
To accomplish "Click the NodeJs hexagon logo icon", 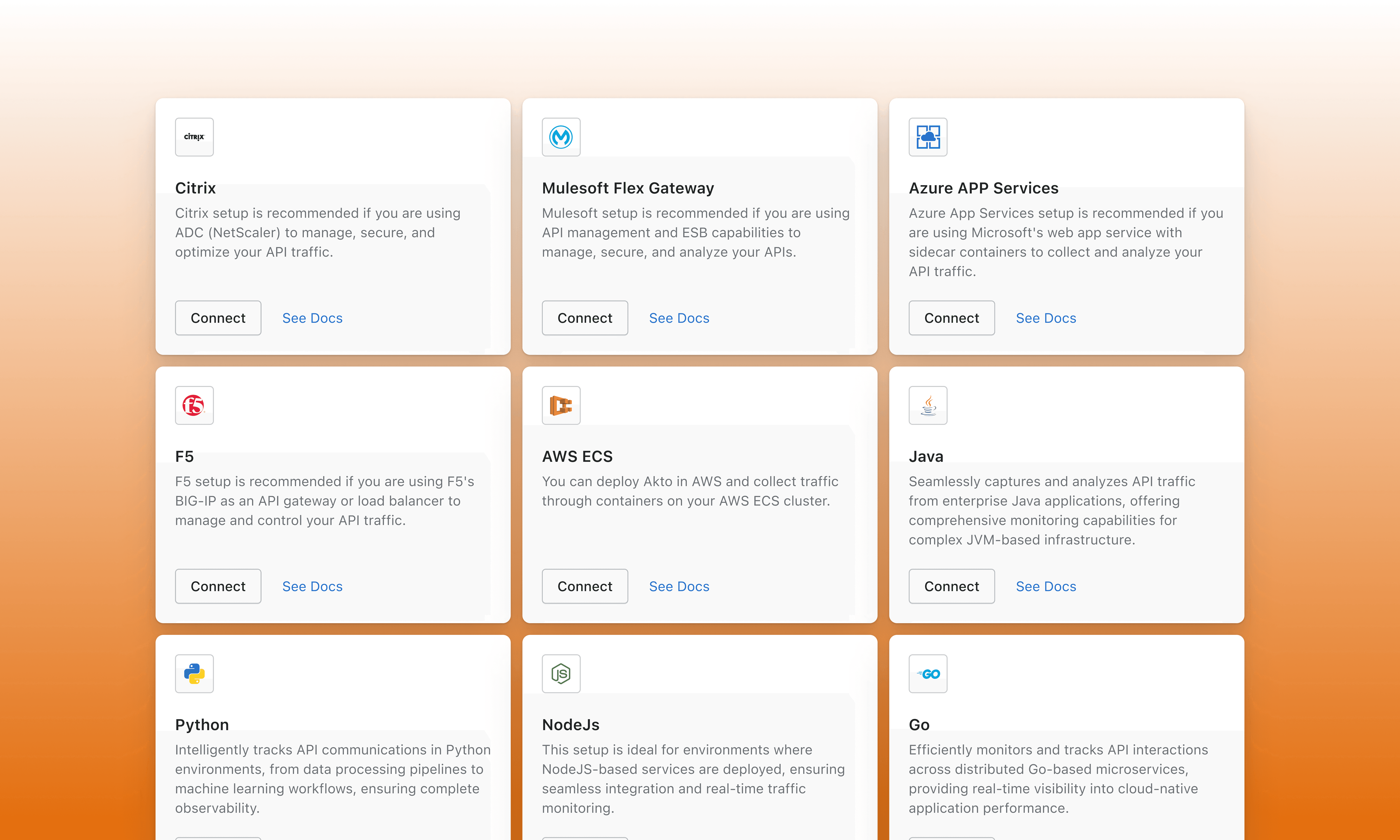I will click(561, 674).
